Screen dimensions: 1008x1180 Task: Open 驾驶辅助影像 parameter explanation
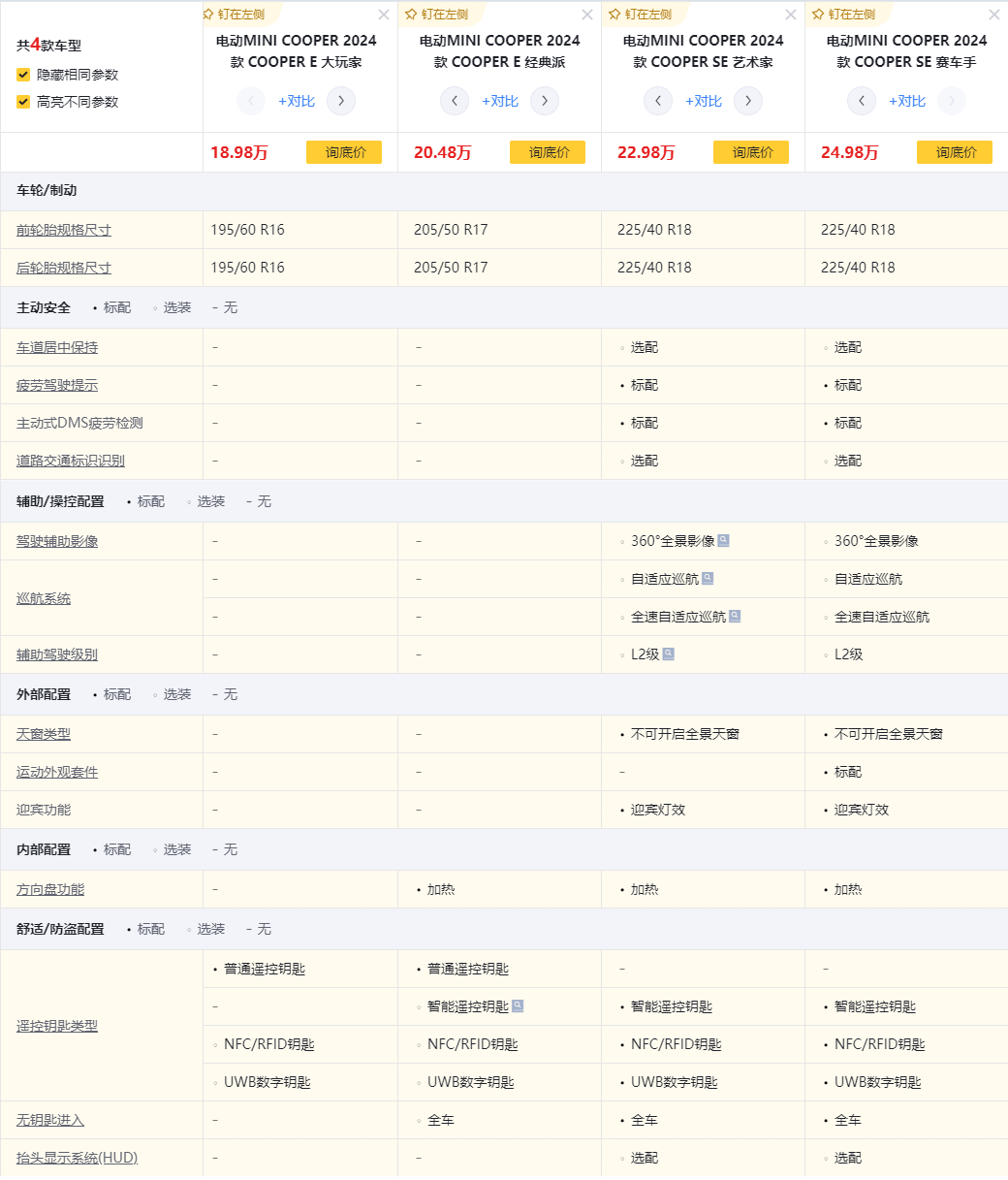57,541
